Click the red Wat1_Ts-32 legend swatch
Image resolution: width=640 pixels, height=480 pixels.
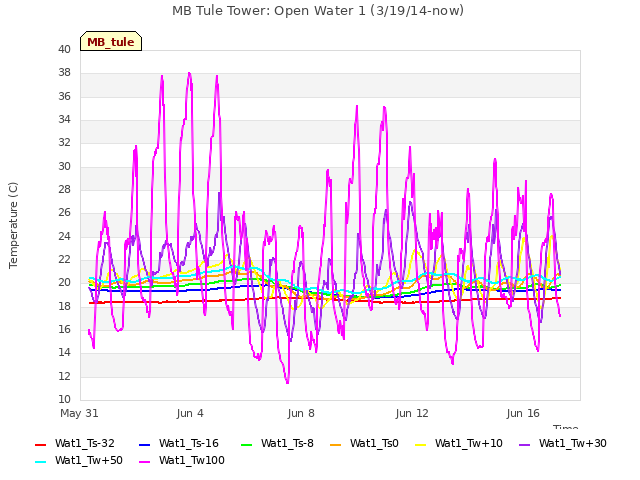(x=40, y=444)
